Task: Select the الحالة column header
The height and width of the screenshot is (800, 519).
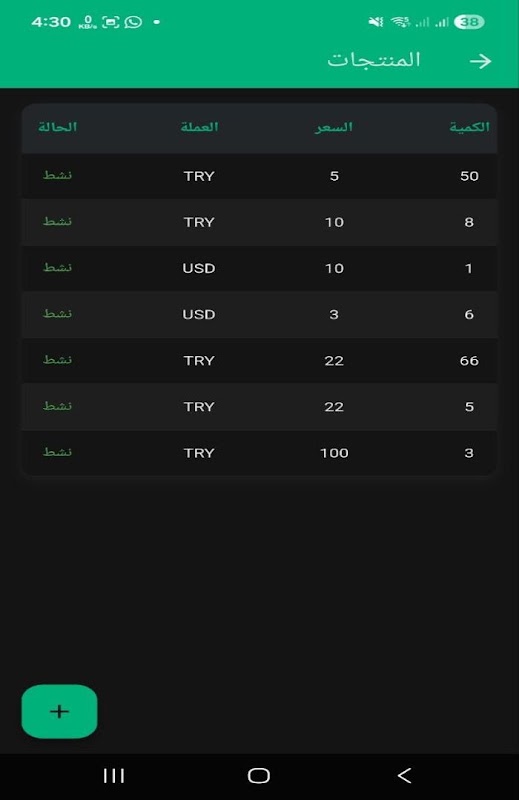Action: (x=58, y=127)
